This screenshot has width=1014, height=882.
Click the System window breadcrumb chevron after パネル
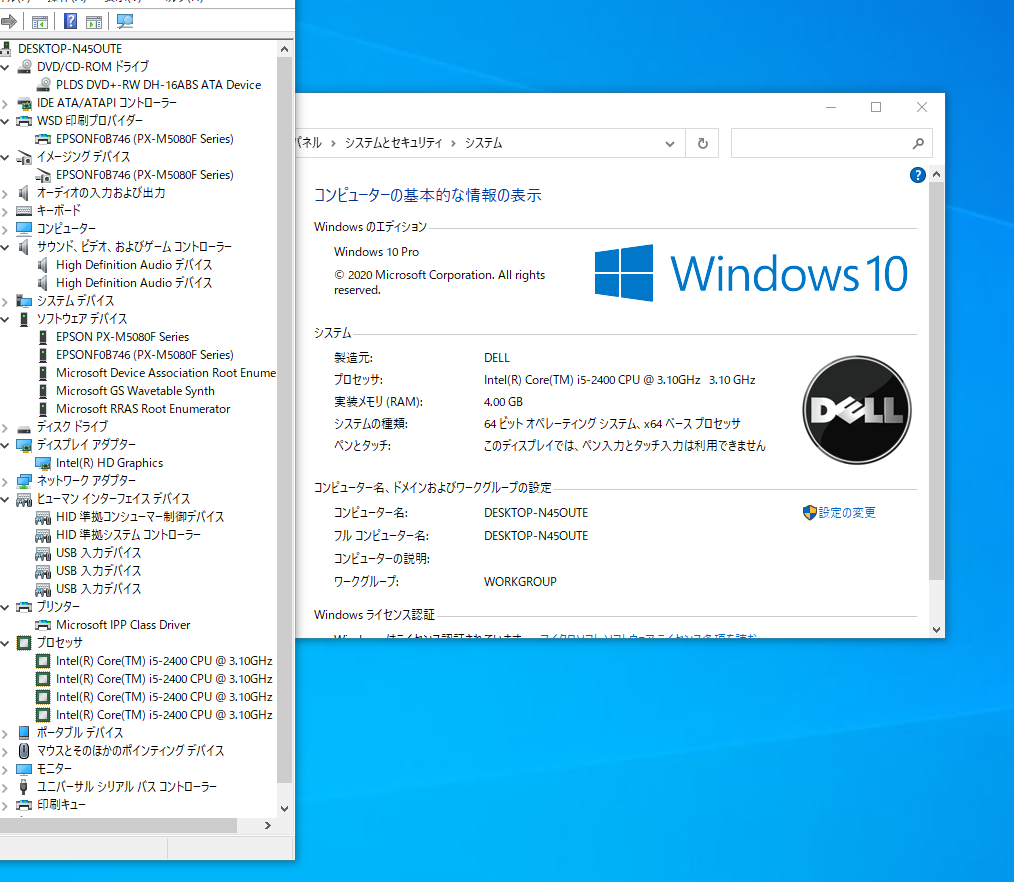tap(333, 144)
